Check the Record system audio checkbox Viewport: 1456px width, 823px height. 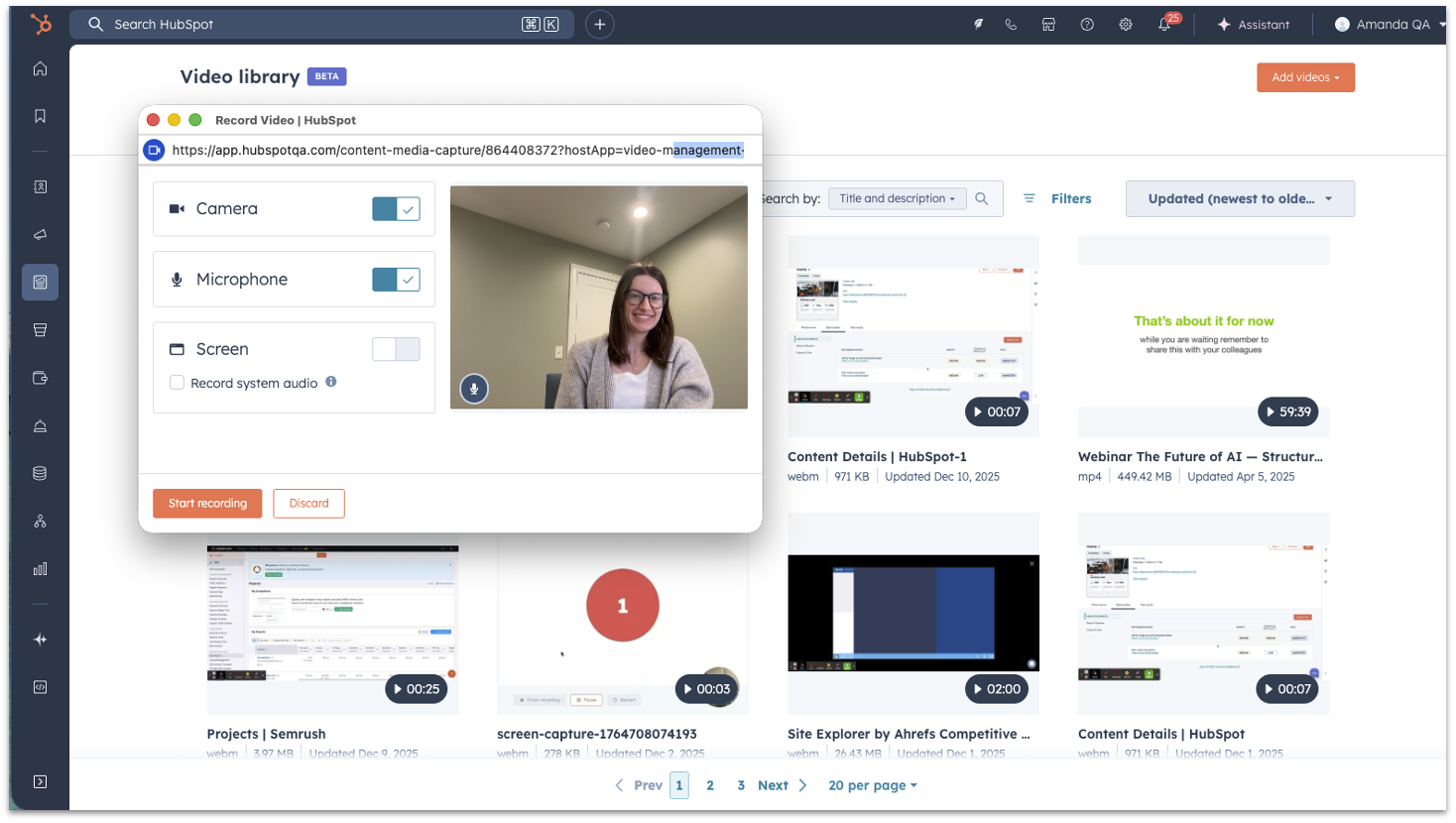pyautogui.click(x=177, y=383)
